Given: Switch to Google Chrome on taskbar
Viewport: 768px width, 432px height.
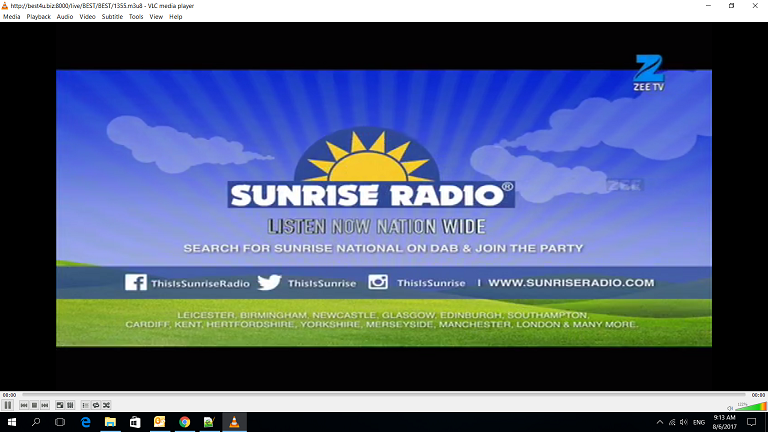Looking at the screenshot, I should (185, 422).
